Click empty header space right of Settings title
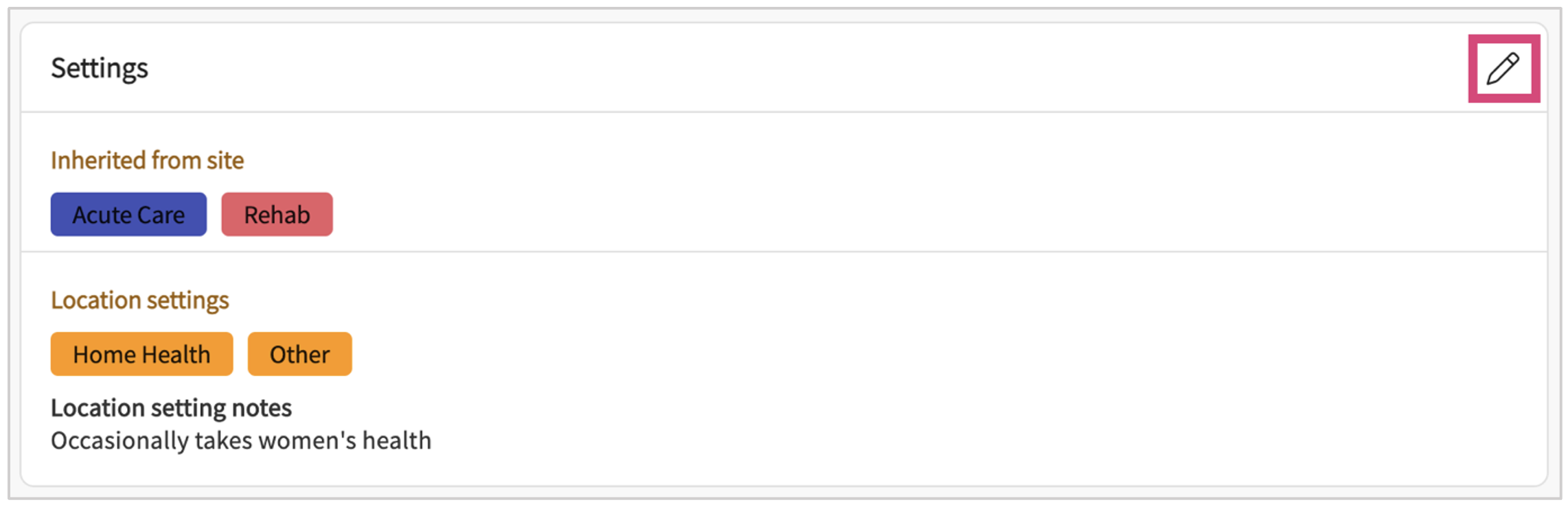The image size is (1568, 509). (755, 68)
